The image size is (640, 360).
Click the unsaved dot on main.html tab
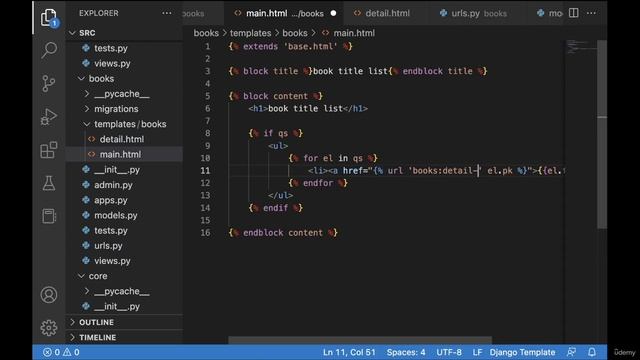click(x=333, y=13)
